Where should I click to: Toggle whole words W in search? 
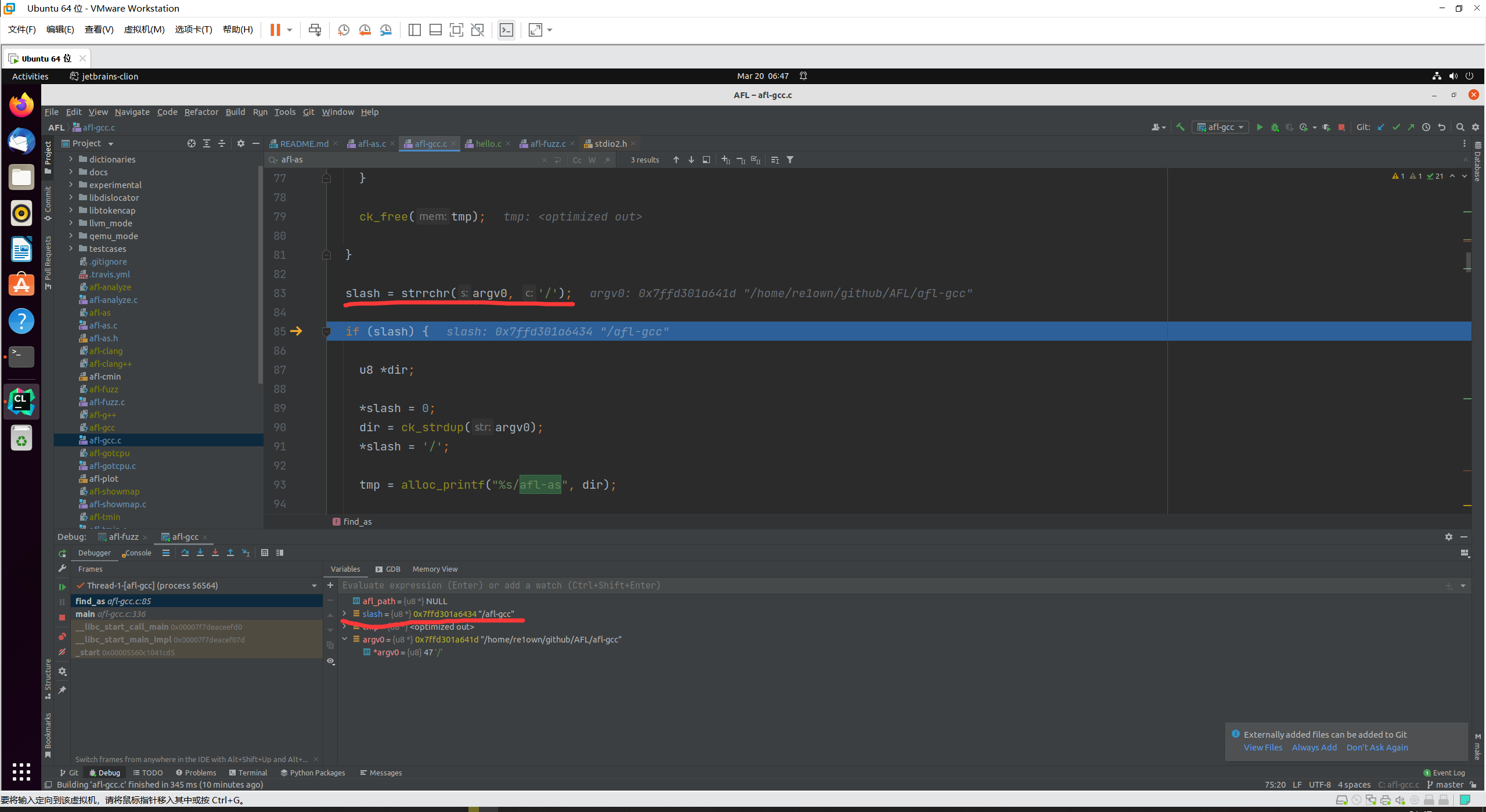click(x=592, y=160)
